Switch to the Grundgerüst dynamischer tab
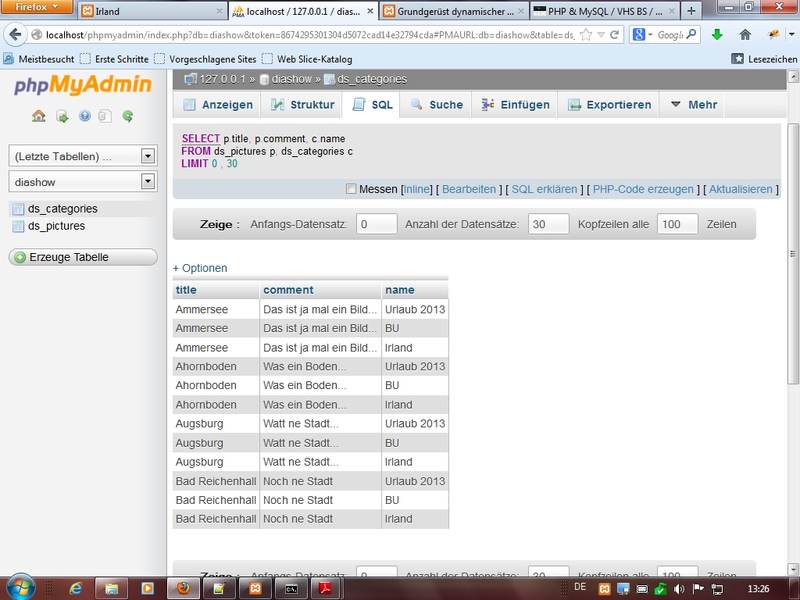Viewport: 800px width, 600px height. 455,11
